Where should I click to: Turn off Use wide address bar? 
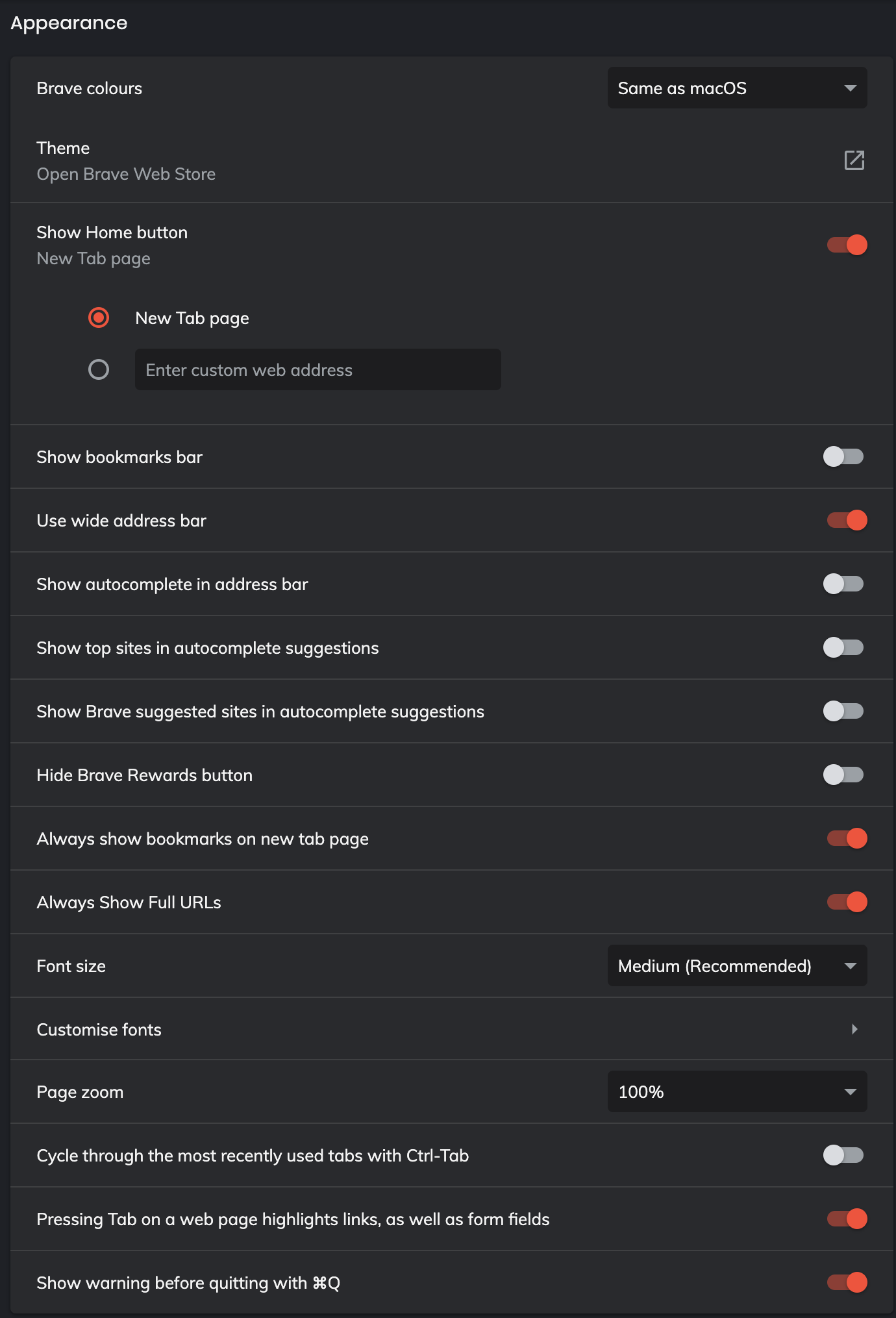(x=847, y=521)
